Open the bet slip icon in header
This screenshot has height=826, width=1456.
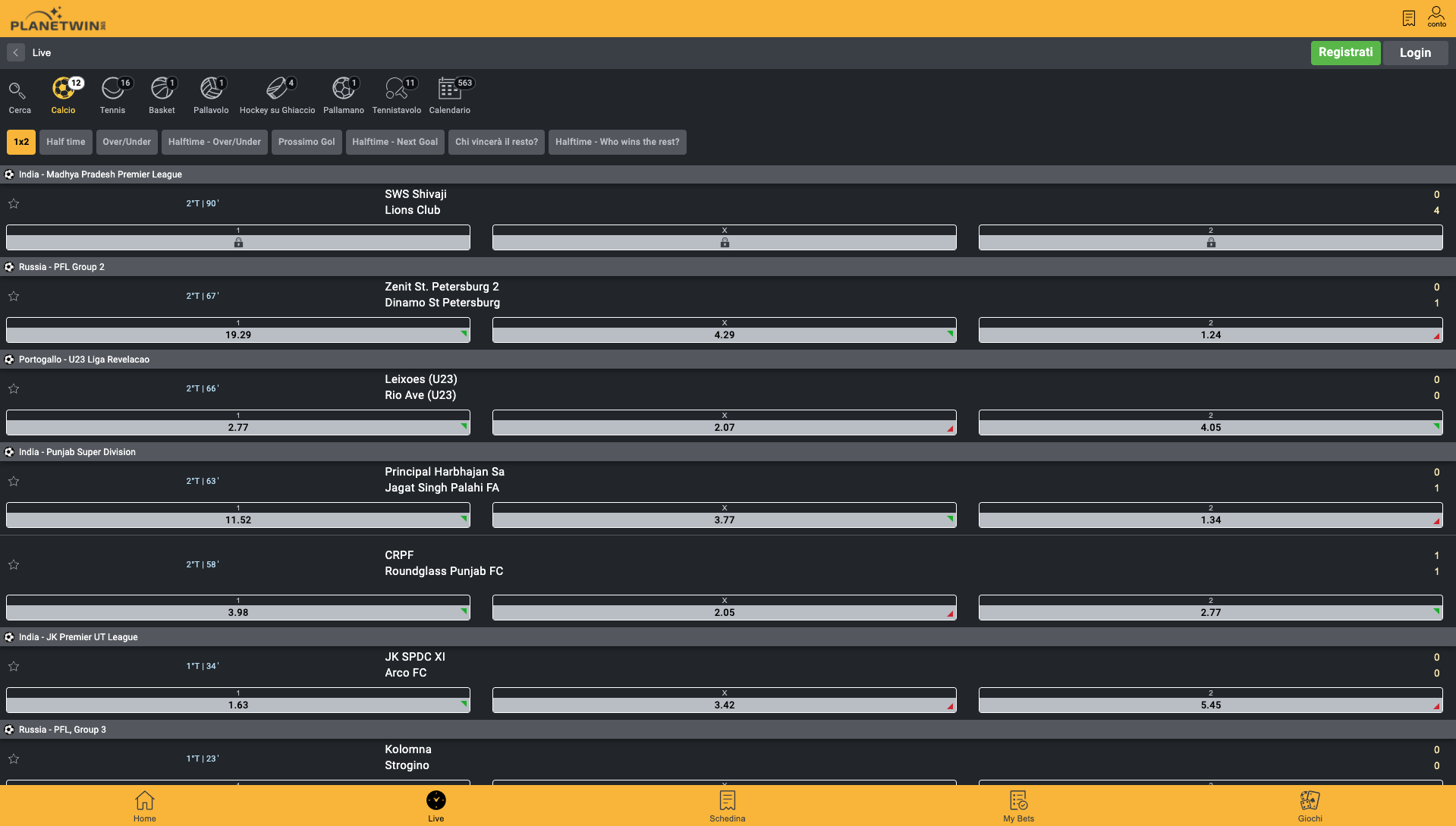[x=1409, y=18]
